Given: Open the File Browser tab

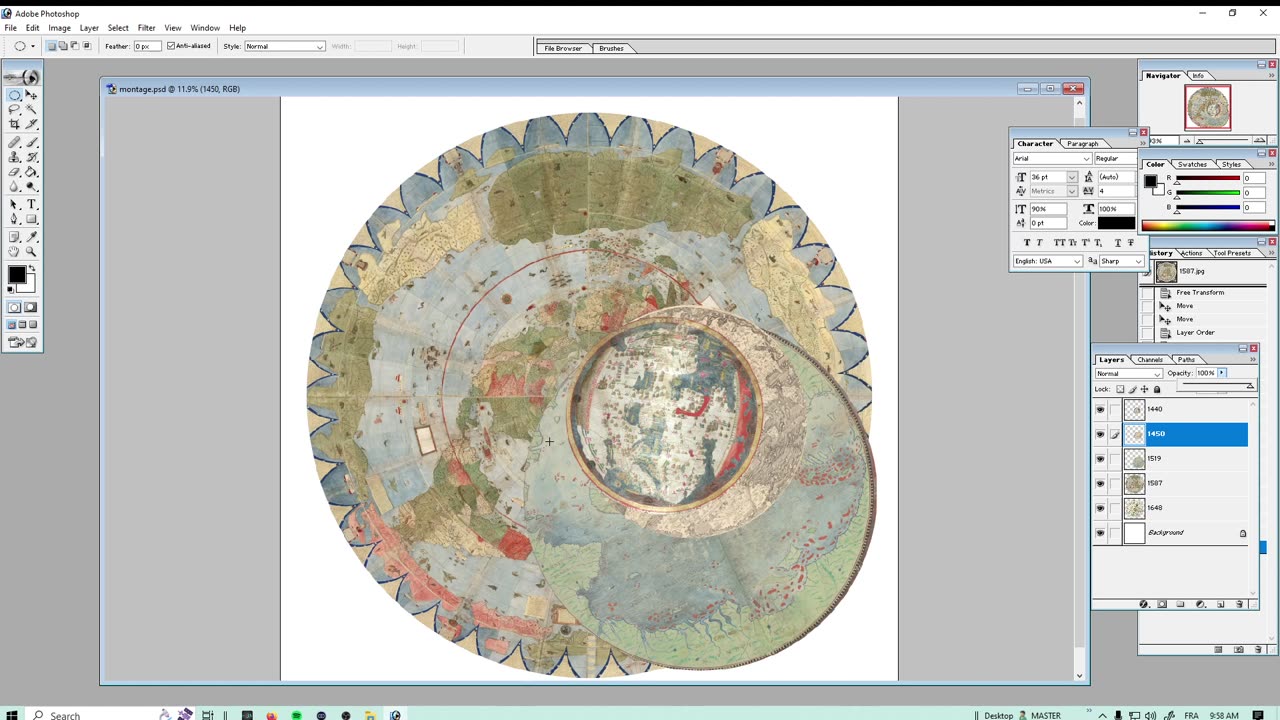Looking at the screenshot, I should click(x=563, y=48).
